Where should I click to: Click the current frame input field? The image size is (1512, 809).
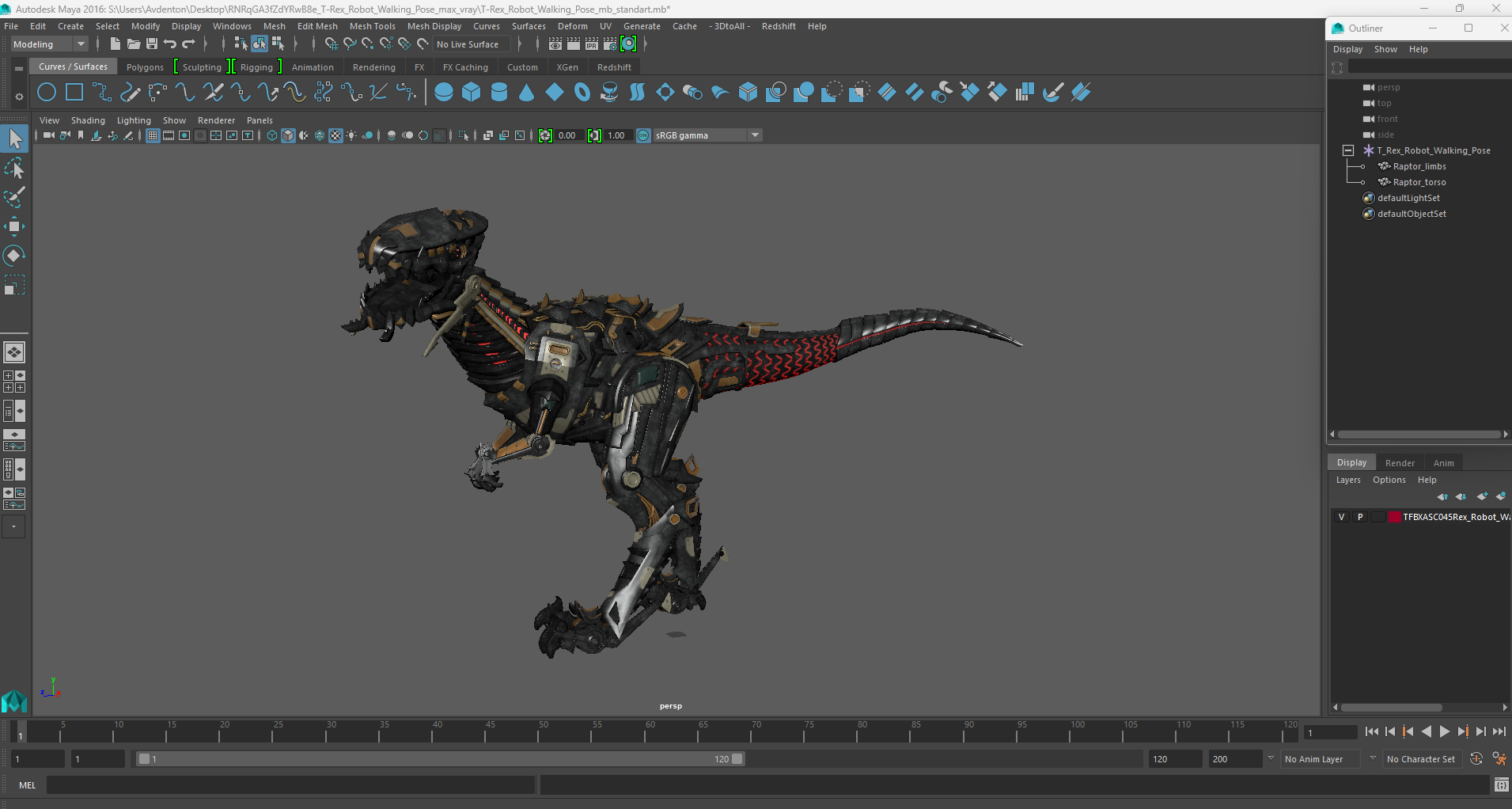(1330, 732)
